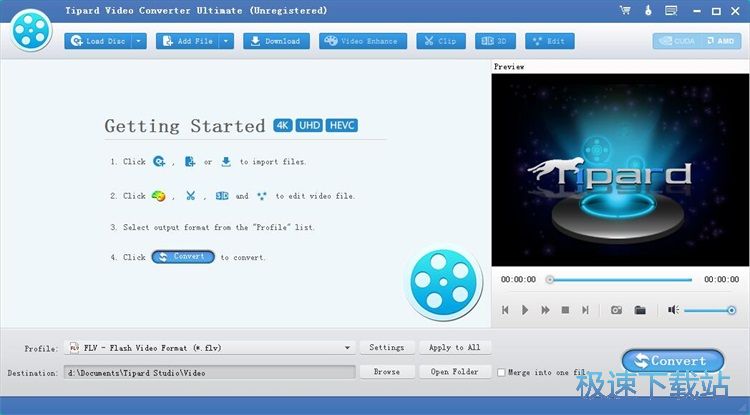Click the 4K badge
This screenshot has width=750, height=415.
[x=283, y=125]
